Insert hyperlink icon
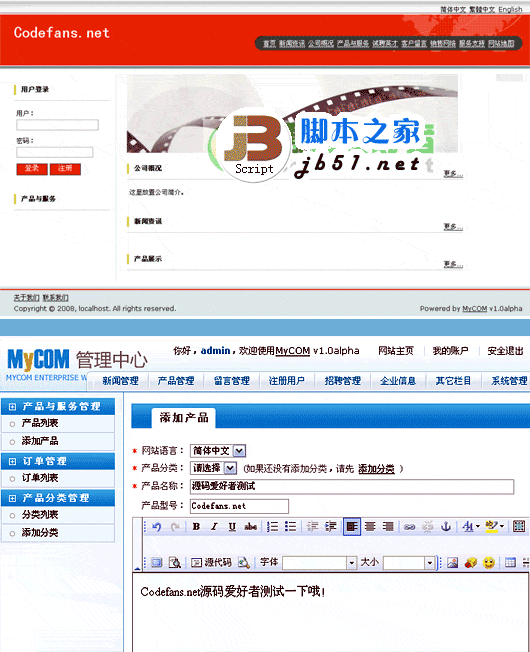The height and width of the screenshot is (652, 530). (x=409, y=527)
